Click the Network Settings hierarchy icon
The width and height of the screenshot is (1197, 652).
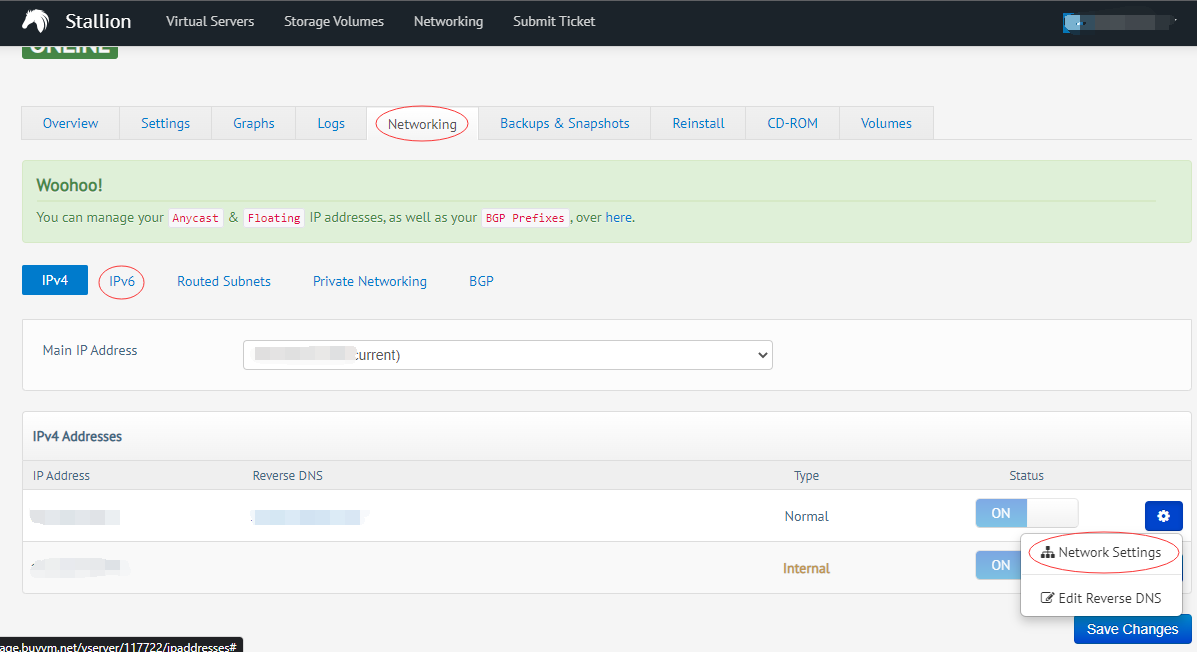tap(1047, 551)
